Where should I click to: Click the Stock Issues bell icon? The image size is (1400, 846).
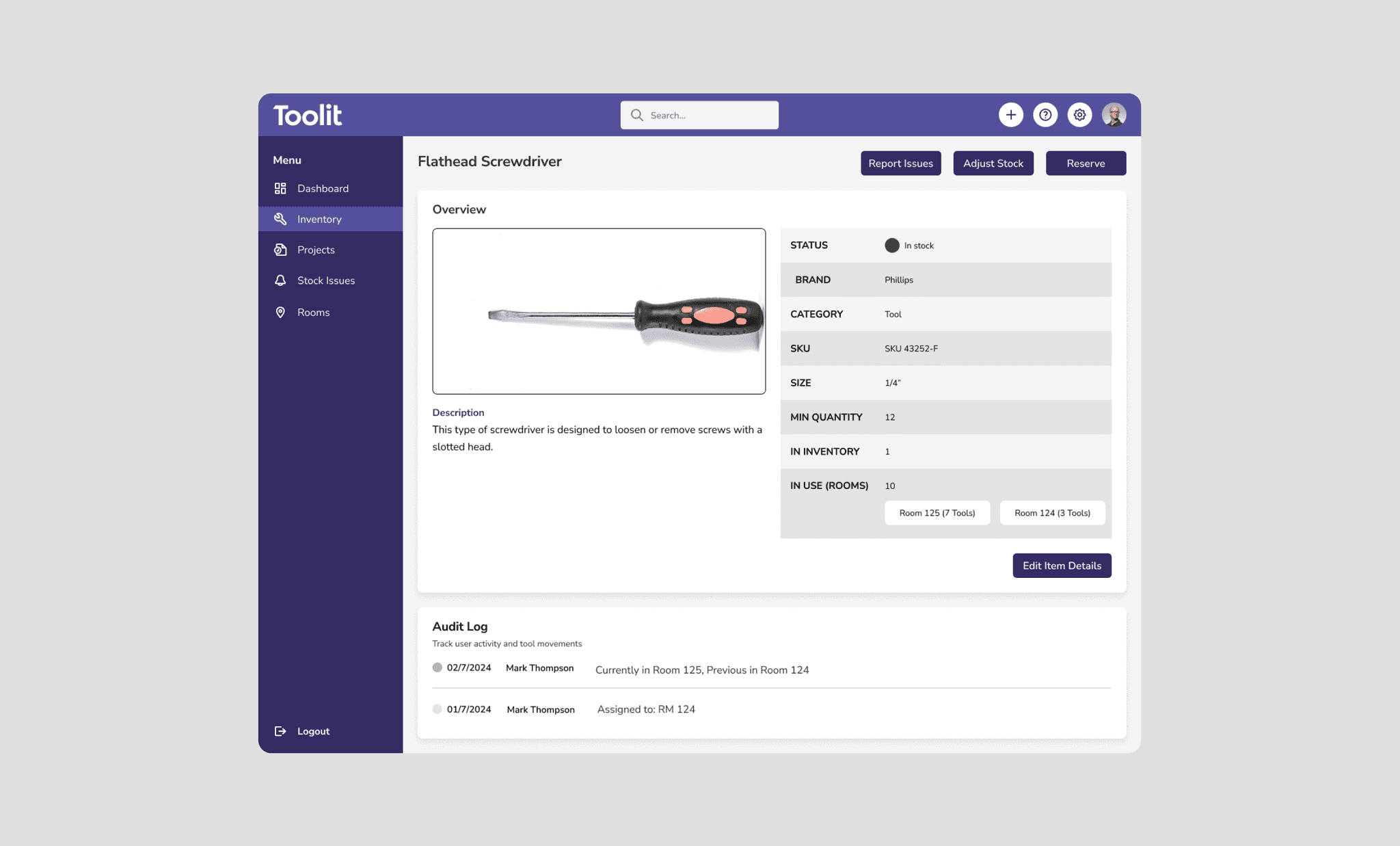tap(280, 280)
